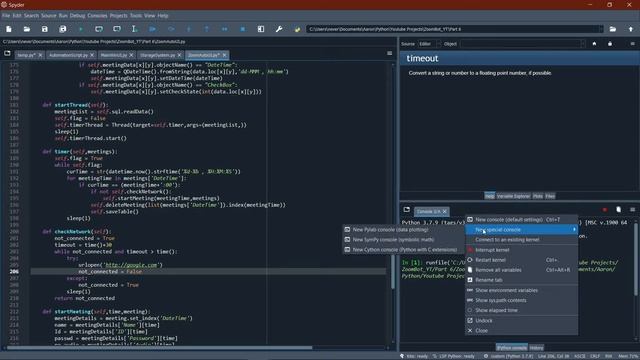The width and height of the screenshot is (640, 360).
Task: Choose Show sys.path contents entry
Action: (x=521, y=300)
